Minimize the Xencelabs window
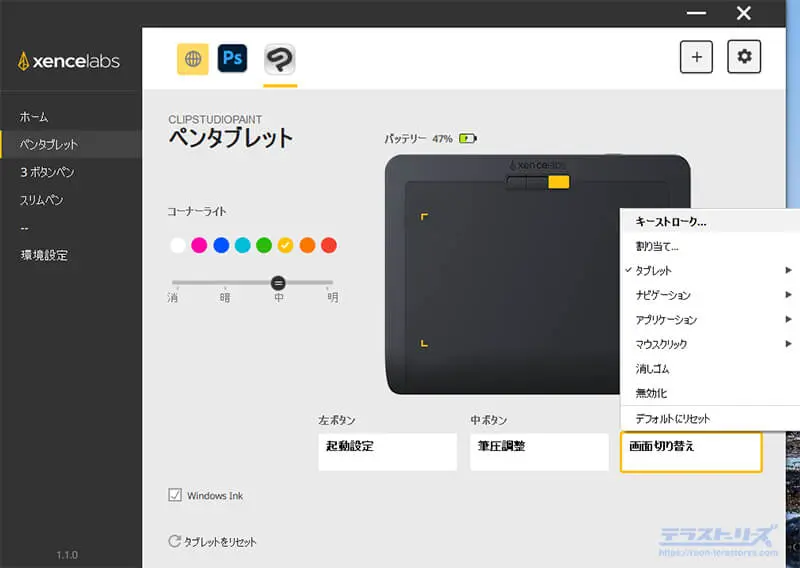800x568 pixels. pyautogui.click(x=696, y=13)
